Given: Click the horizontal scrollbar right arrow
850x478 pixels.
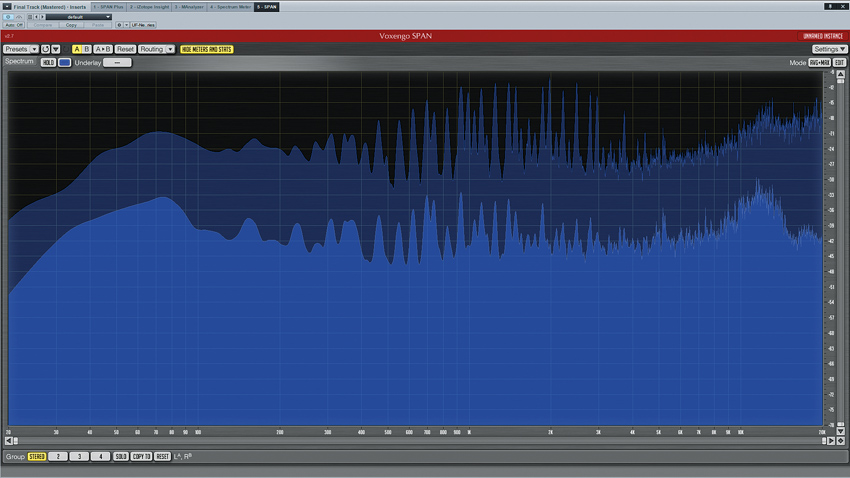Looking at the screenshot, I should [831, 441].
